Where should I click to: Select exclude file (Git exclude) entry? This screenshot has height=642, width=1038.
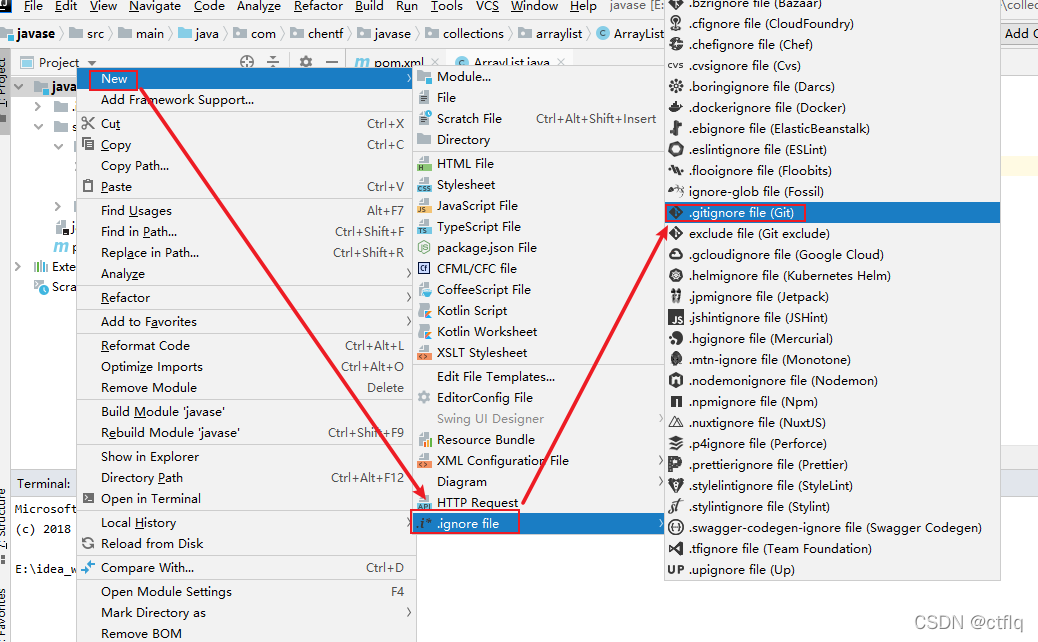832,234
